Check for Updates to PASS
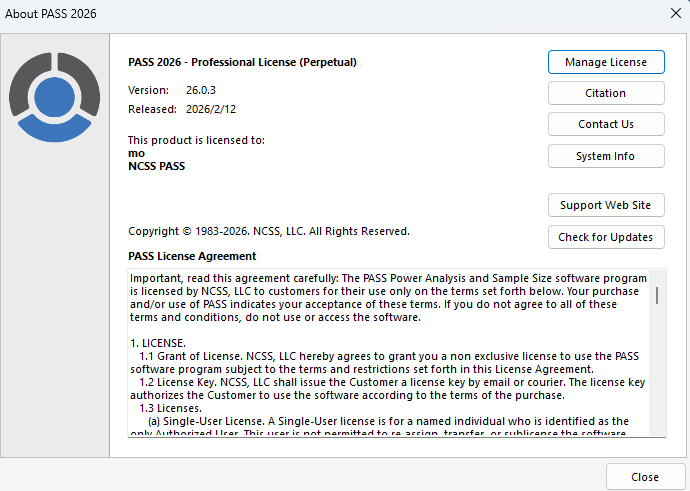The height and width of the screenshot is (491, 690). pyautogui.click(x=606, y=237)
